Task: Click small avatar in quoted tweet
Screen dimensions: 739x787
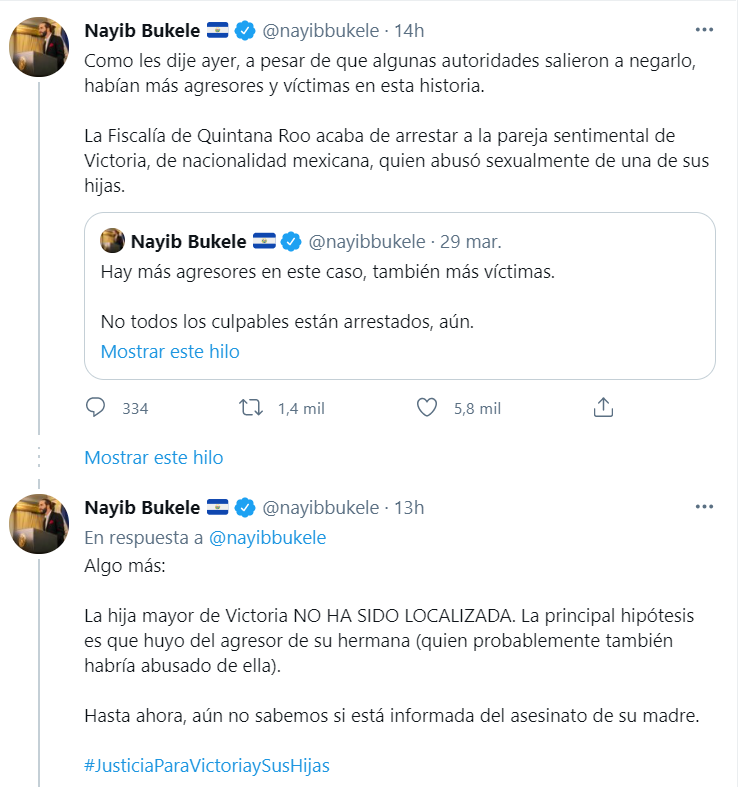Action: 113,241
